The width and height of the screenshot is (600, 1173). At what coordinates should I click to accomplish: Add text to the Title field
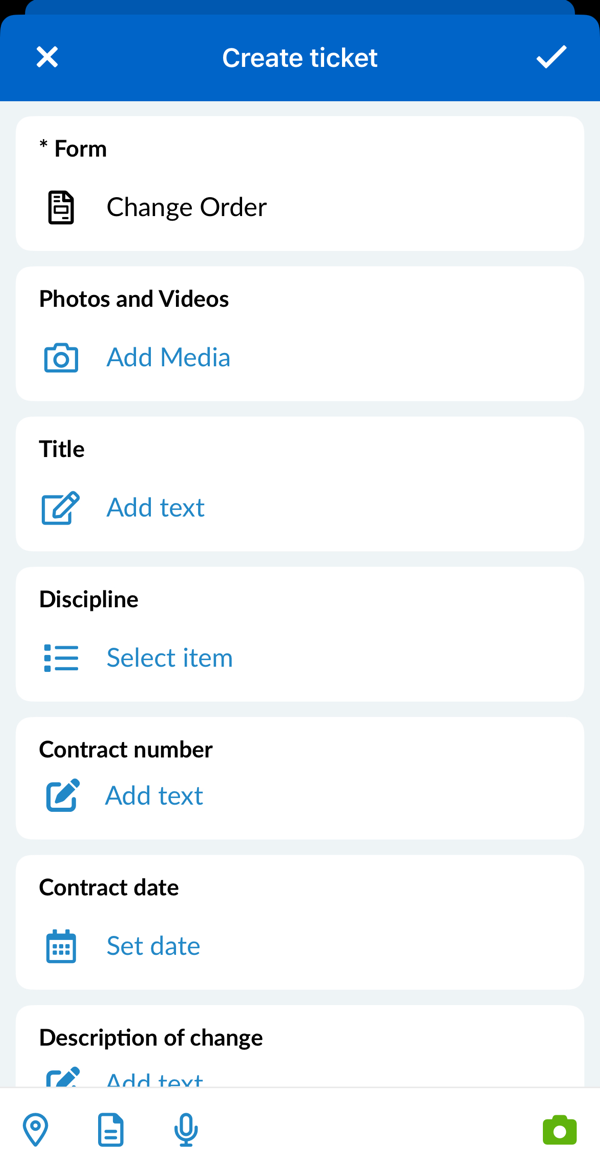click(x=155, y=507)
